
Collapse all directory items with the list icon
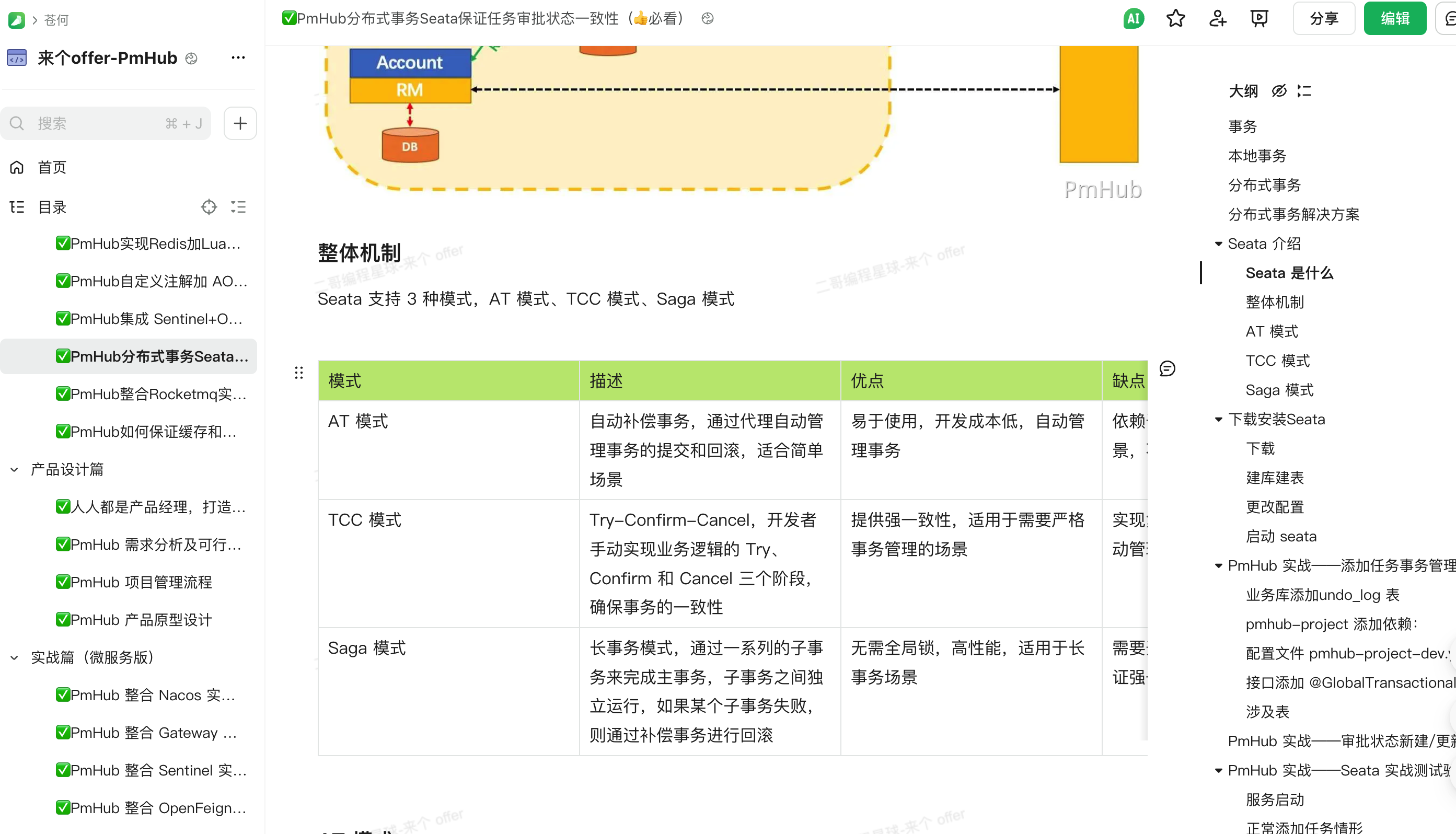click(x=238, y=207)
